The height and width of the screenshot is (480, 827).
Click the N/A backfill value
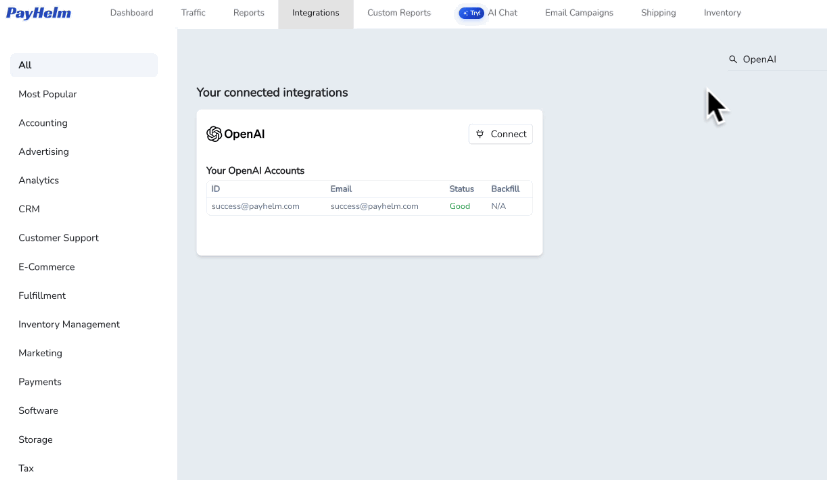pos(498,206)
